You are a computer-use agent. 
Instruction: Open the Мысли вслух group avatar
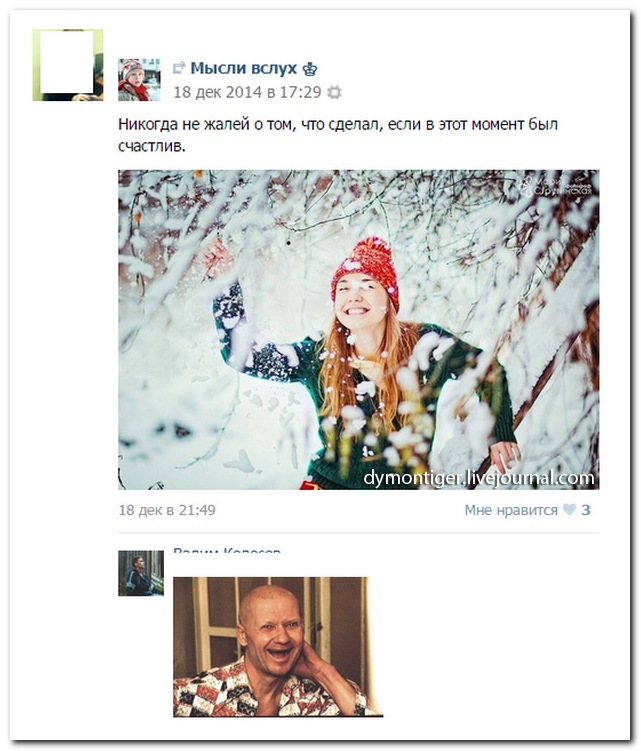coord(139,80)
